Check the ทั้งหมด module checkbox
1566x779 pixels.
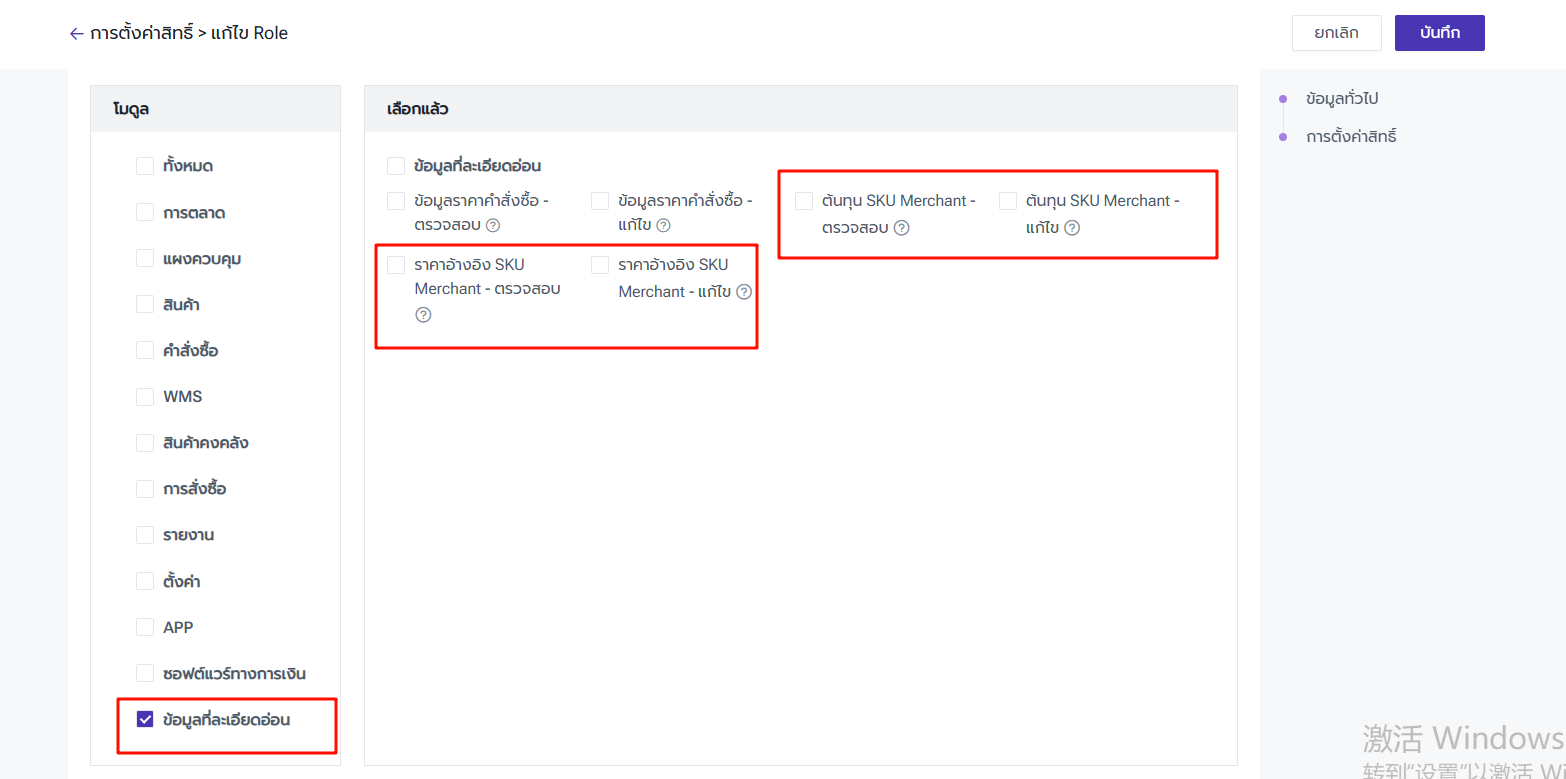[145, 166]
